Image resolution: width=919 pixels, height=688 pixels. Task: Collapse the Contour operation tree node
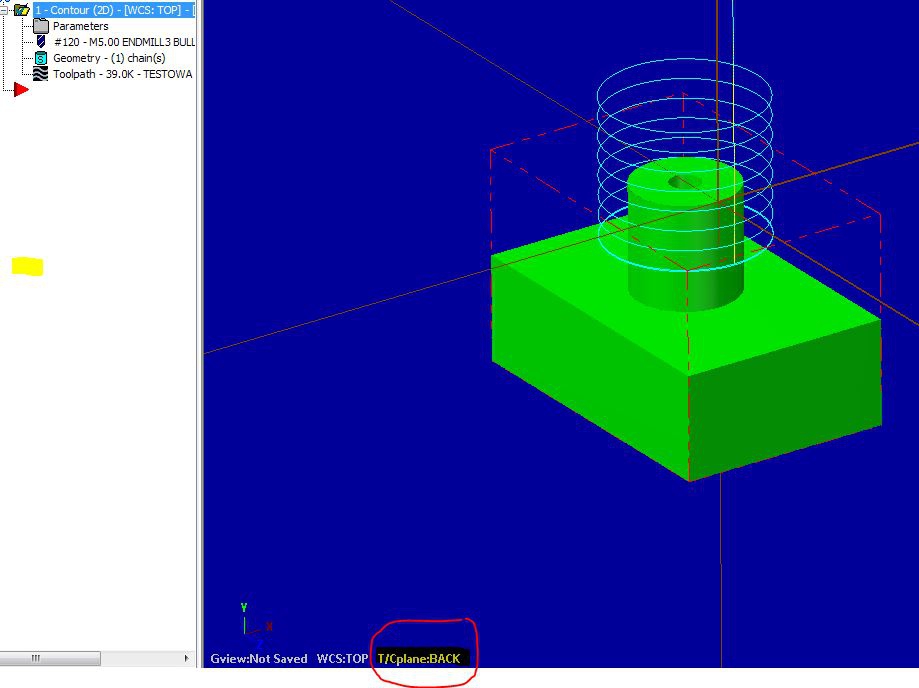point(3,10)
